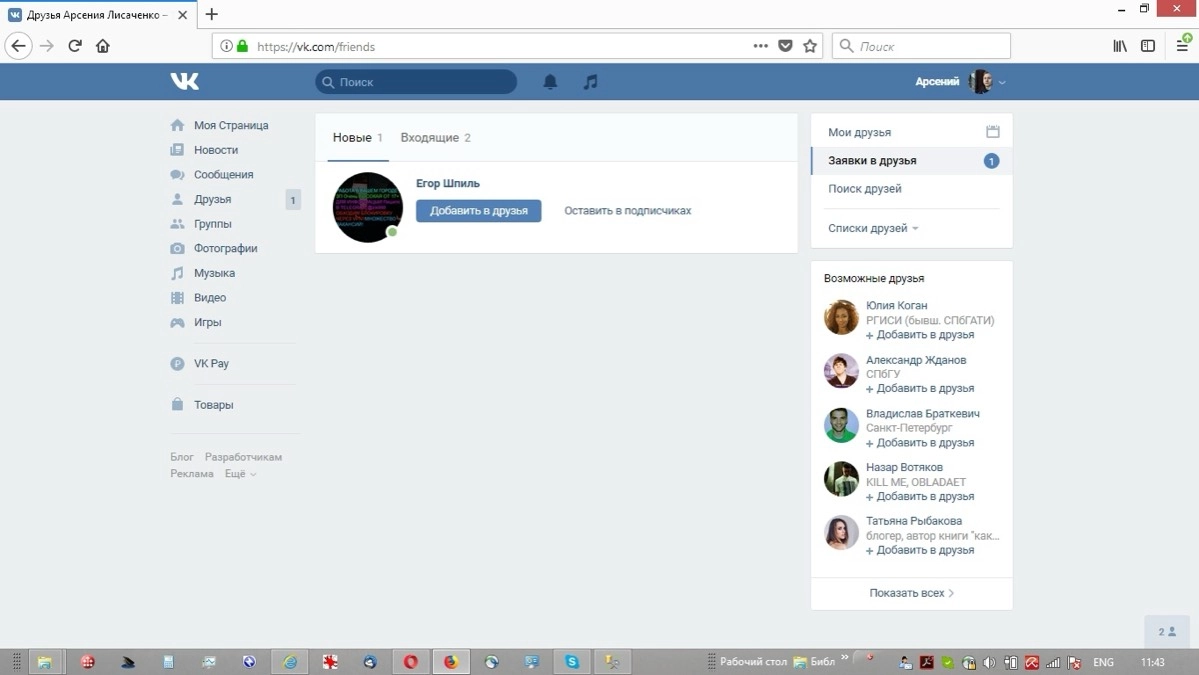Click the VK logo in the header
Image resolution: width=1199 pixels, height=675 pixels.
pos(184,81)
